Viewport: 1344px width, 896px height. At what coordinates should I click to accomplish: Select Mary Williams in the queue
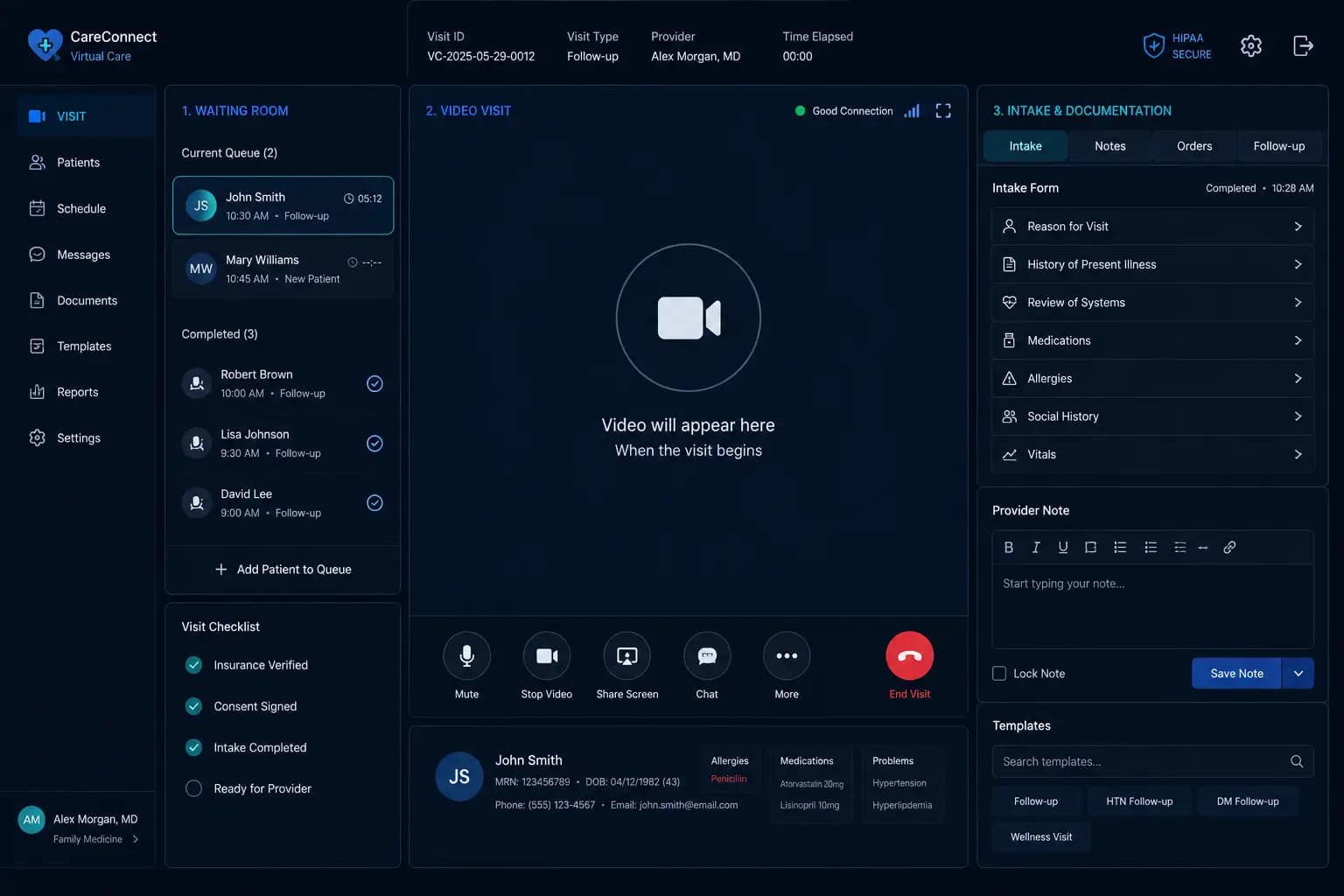(x=283, y=269)
